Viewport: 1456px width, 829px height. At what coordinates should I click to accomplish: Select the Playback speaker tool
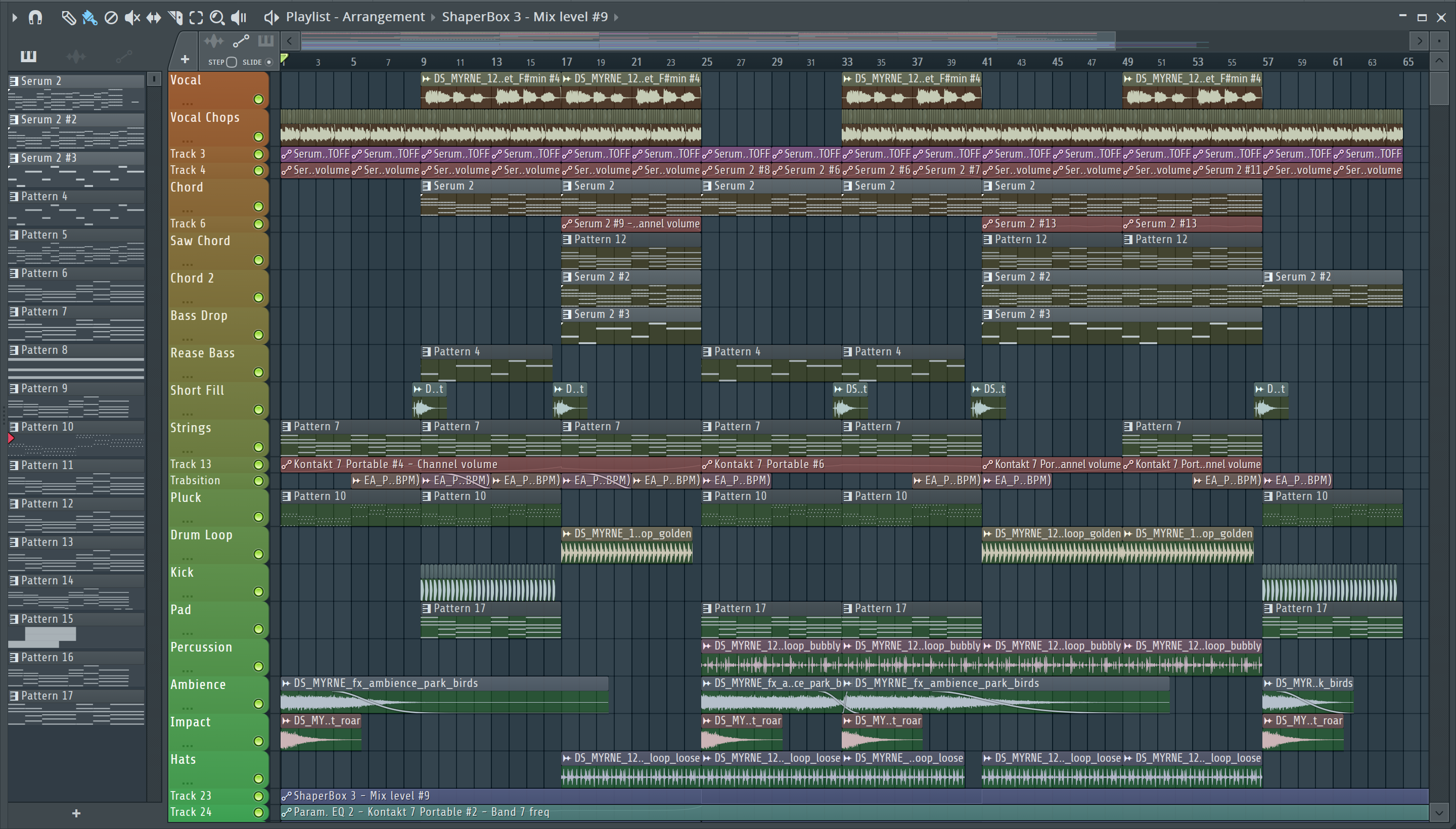pyautogui.click(x=239, y=18)
